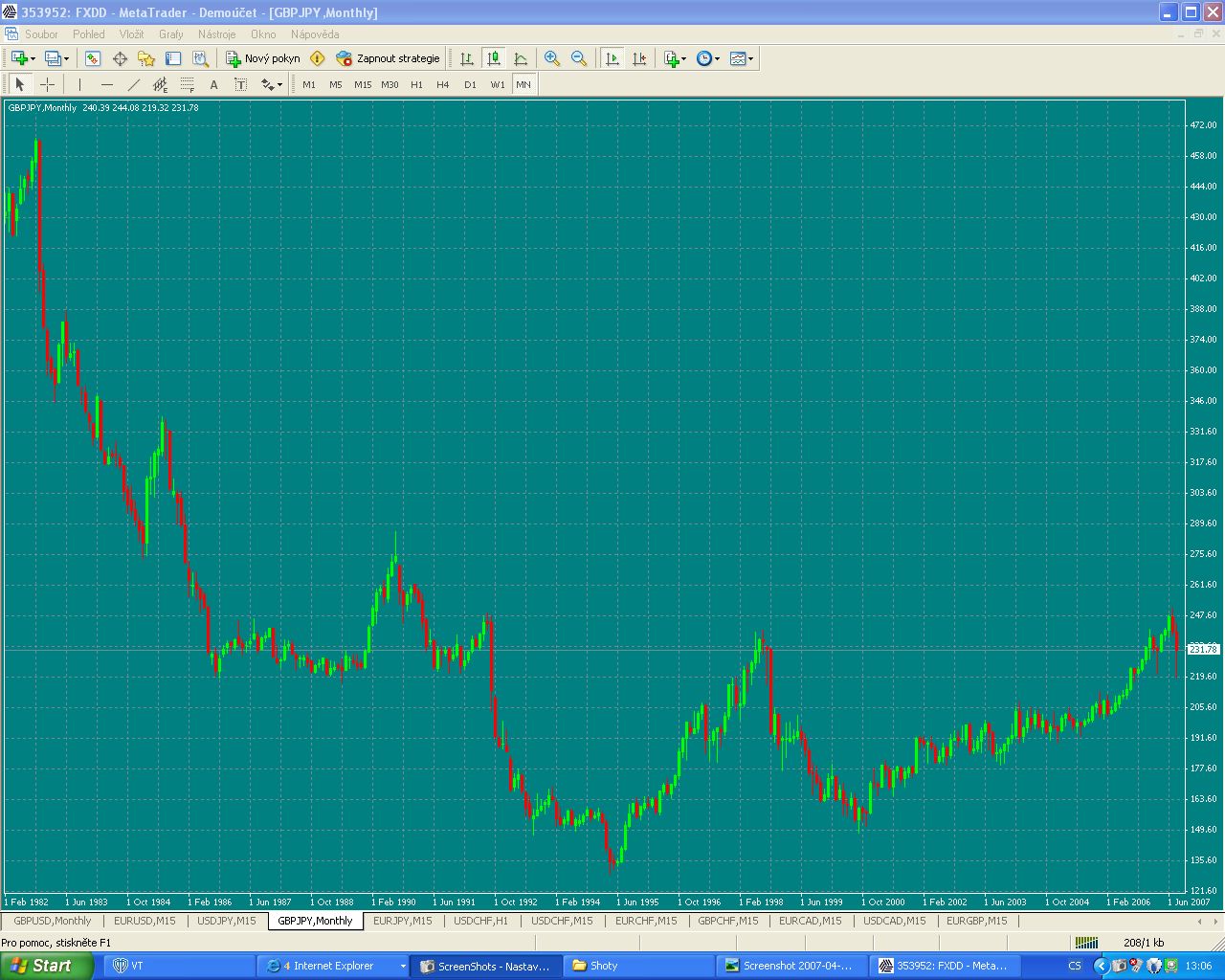This screenshot has height=980, width=1225.
Task: Switch to EURGBP,M15 chart tab
Action: click(977, 921)
